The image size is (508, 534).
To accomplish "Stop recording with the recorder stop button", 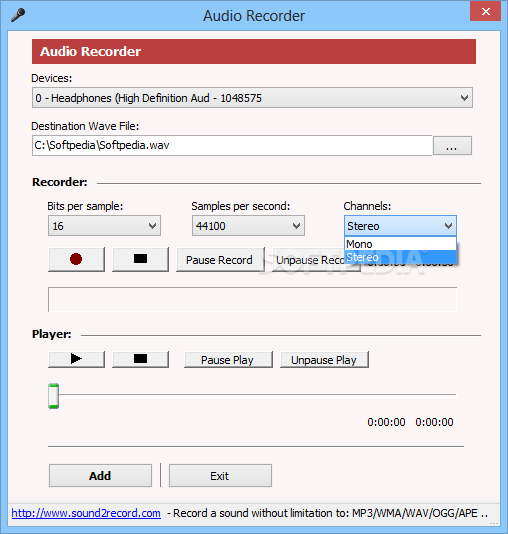I will point(140,260).
